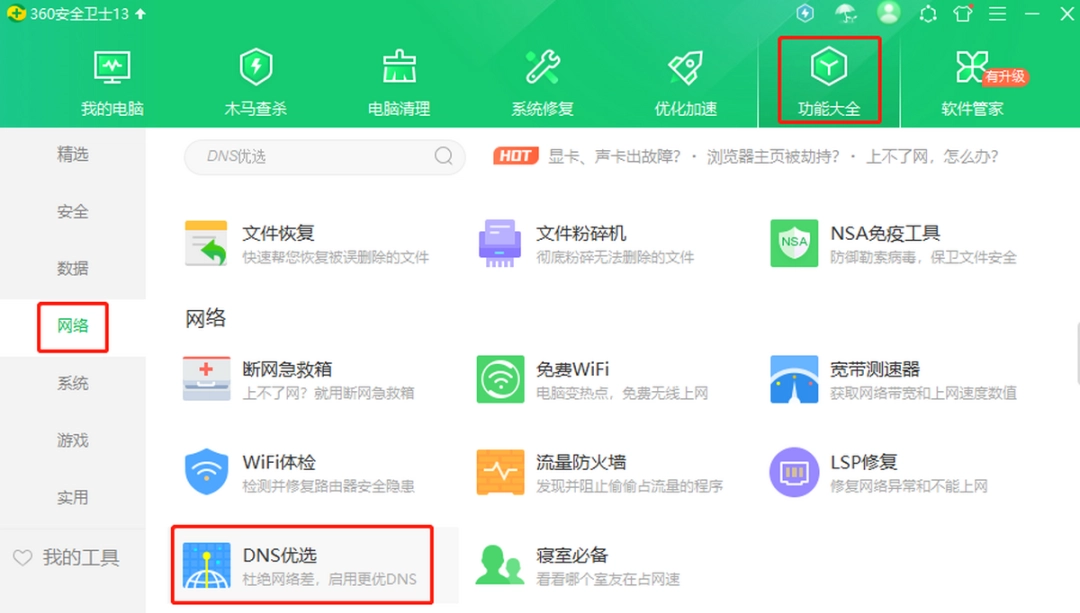This screenshot has width=1080, height=613.
Task: Open 我的电脑 from top navigation
Action: click(x=112, y=83)
